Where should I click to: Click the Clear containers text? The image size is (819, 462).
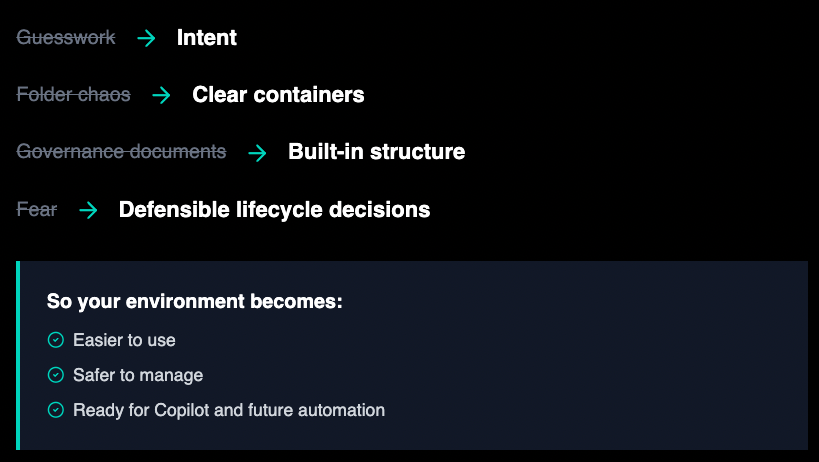click(x=278, y=95)
